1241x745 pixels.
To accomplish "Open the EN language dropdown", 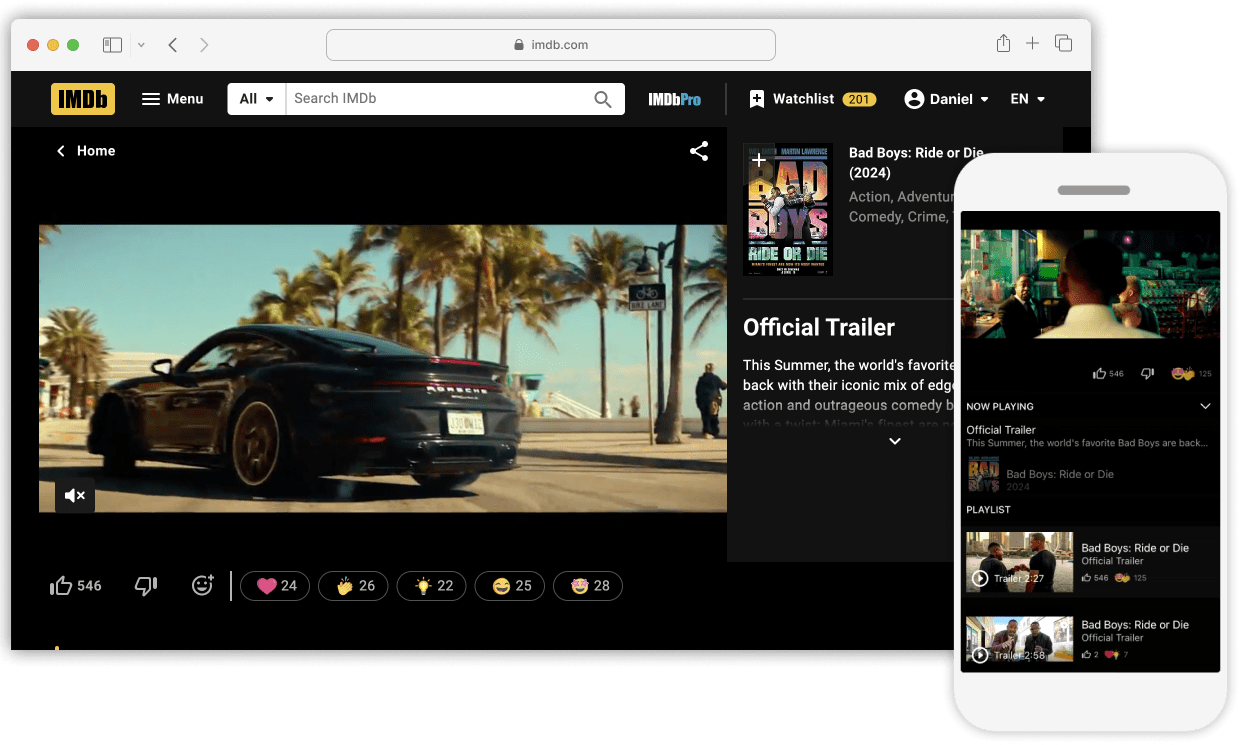I will pos(1028,99).
